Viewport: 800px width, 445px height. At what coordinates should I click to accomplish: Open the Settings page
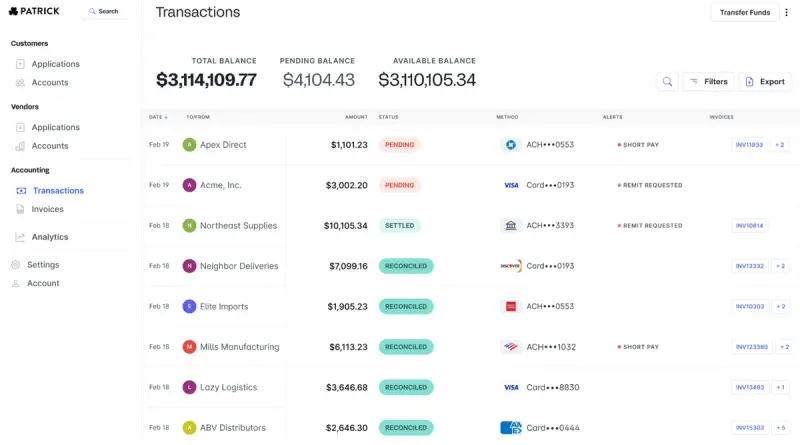pos(43,264)
